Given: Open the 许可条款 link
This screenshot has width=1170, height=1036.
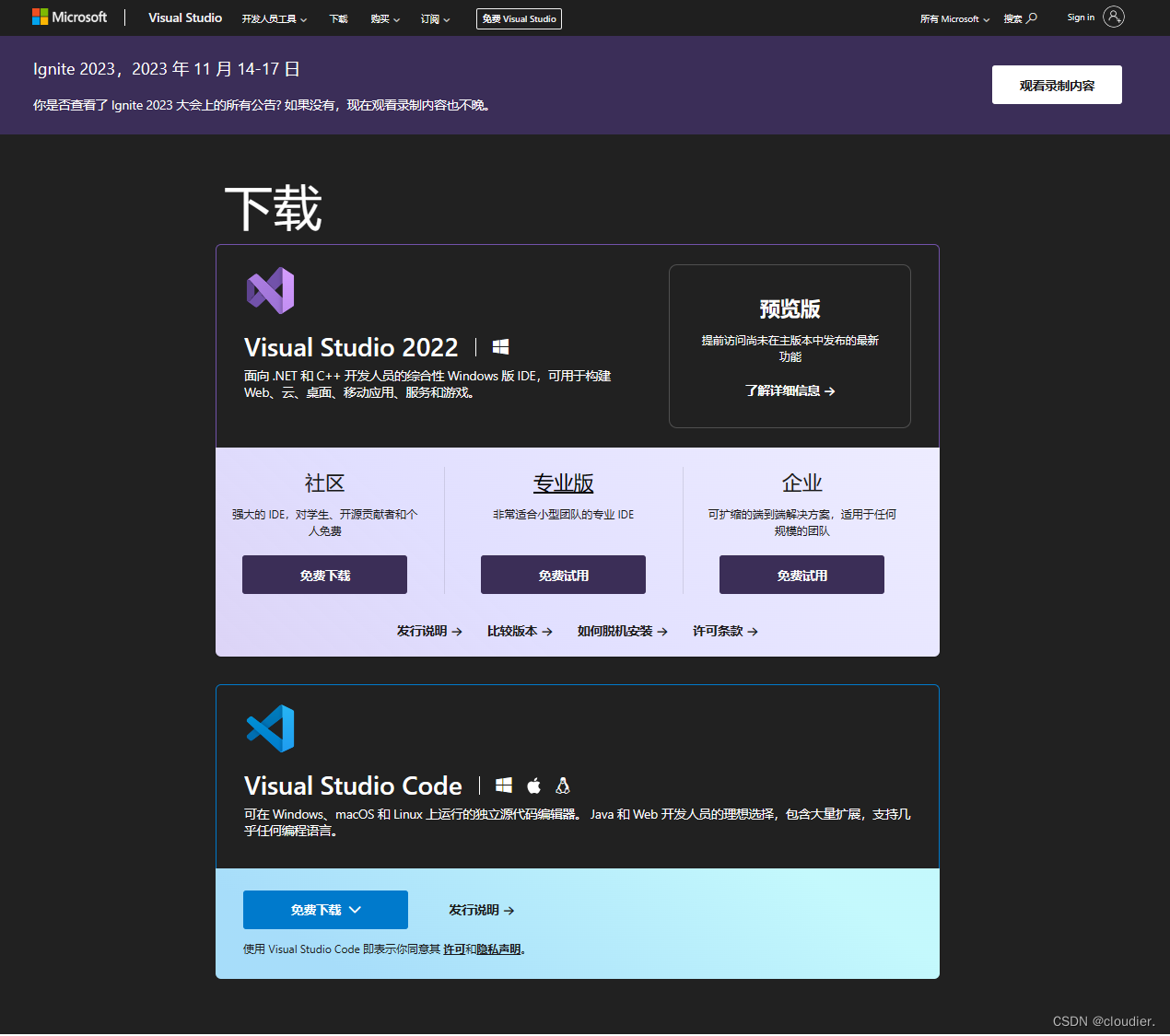Looking at the screenshot, I should (x=725, y=632).
